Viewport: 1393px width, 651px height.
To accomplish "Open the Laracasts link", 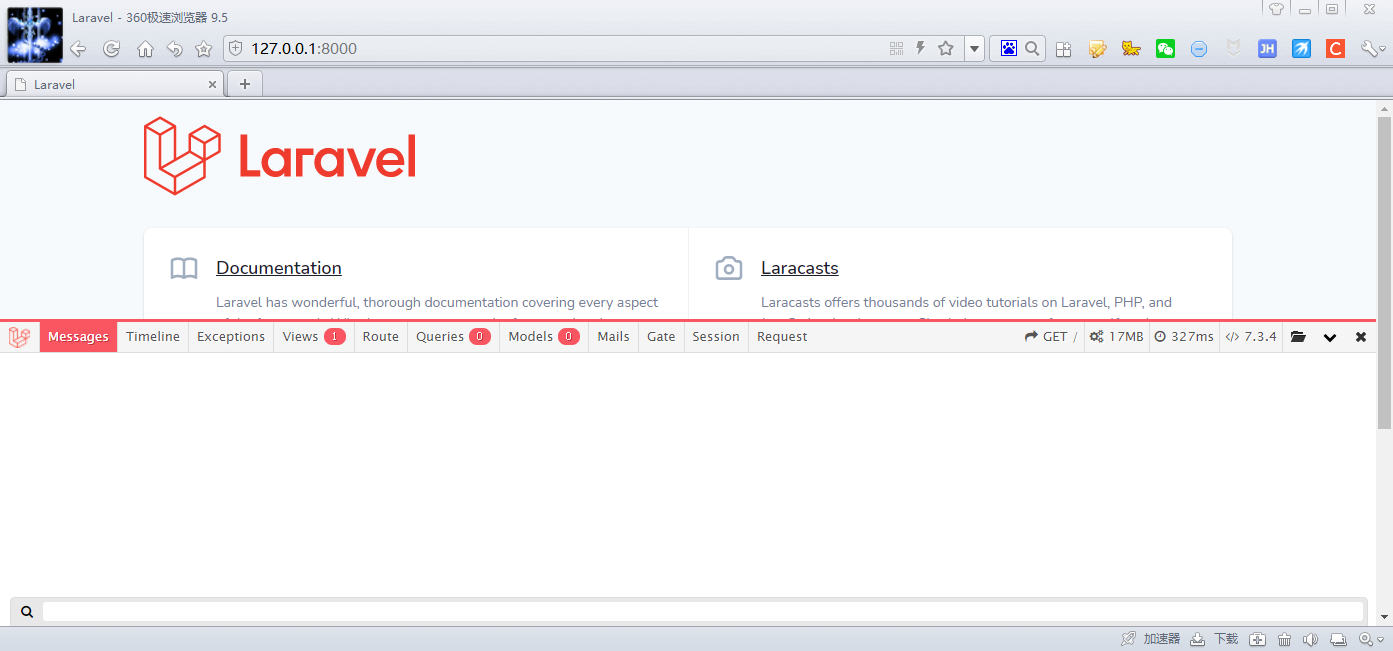I will [799, 268].
